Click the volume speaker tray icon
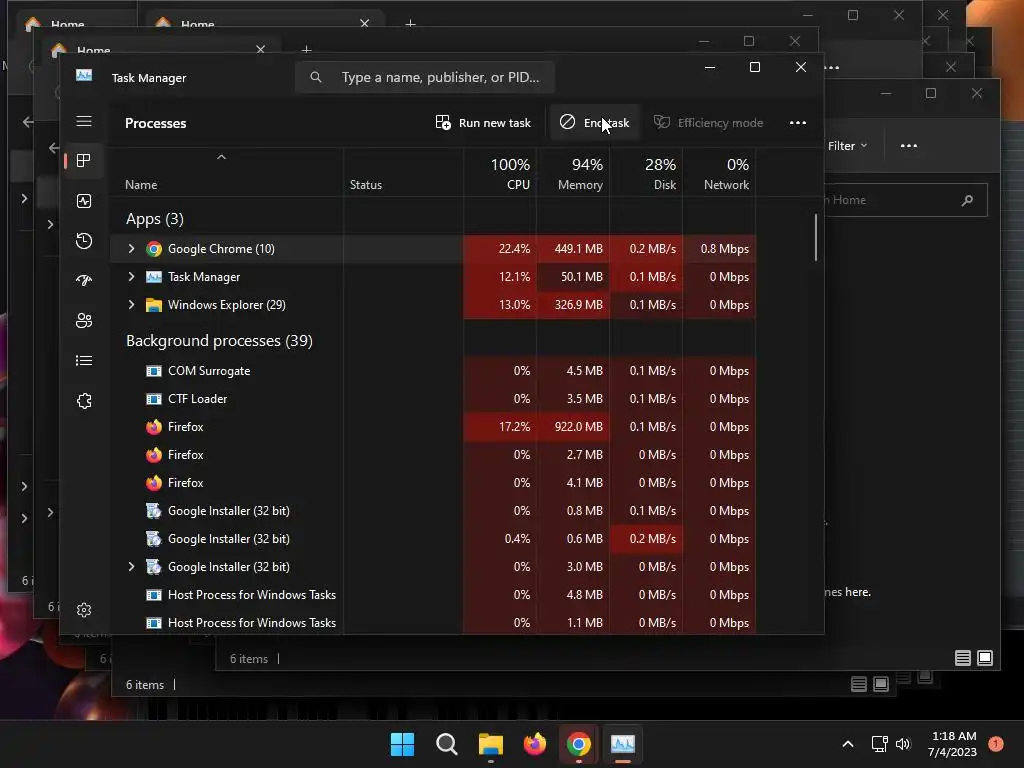The image size is (1024, 768). (903, 744)
